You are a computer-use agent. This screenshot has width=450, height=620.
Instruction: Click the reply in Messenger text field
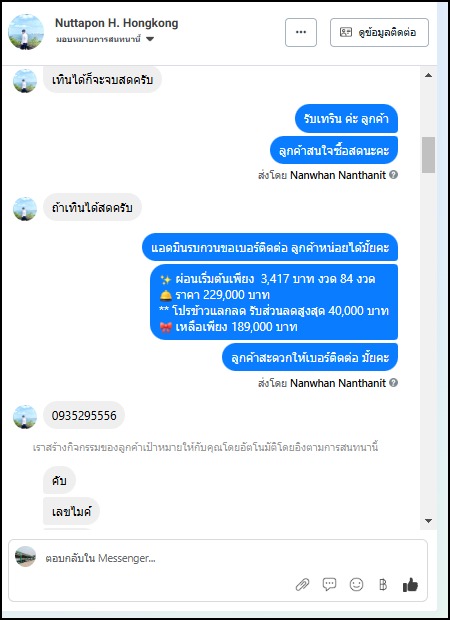[166, 558]
